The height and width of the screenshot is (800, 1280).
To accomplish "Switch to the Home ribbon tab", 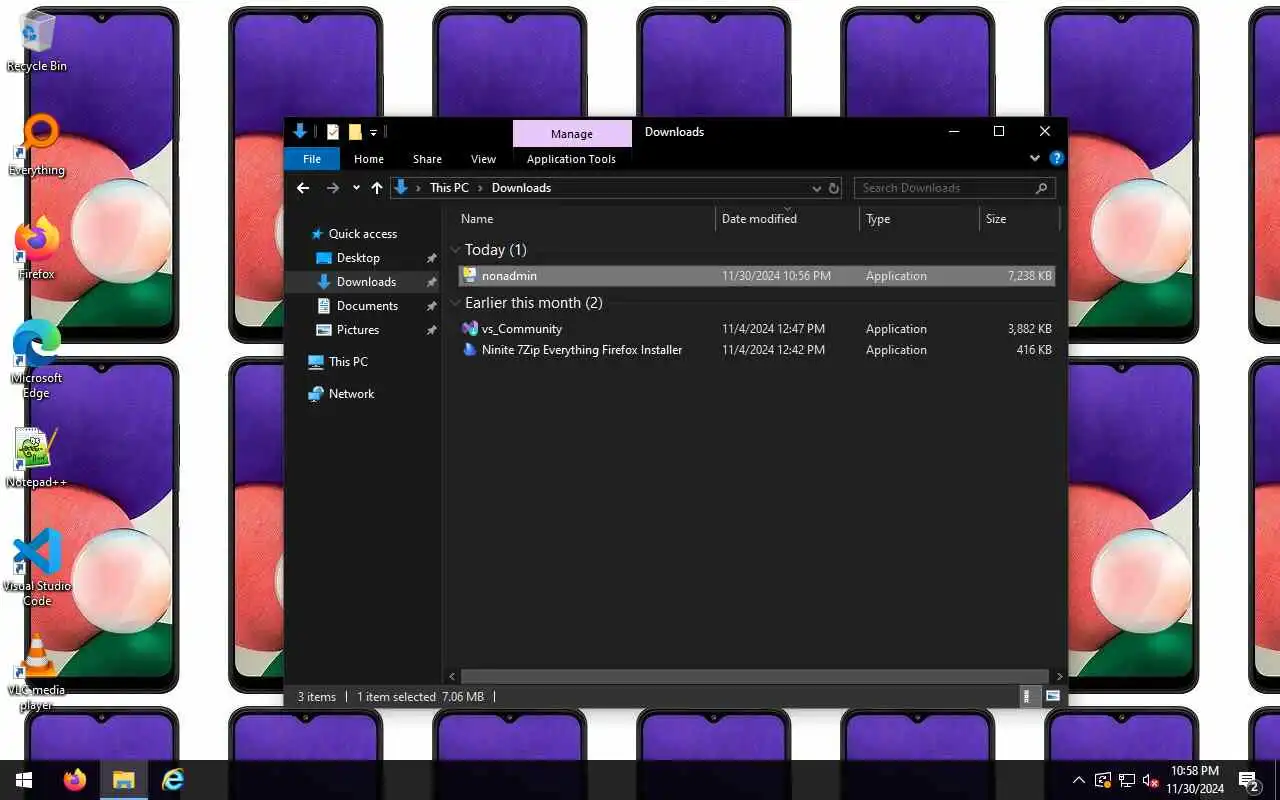I will pyautogui.click(x=369, y=159).
